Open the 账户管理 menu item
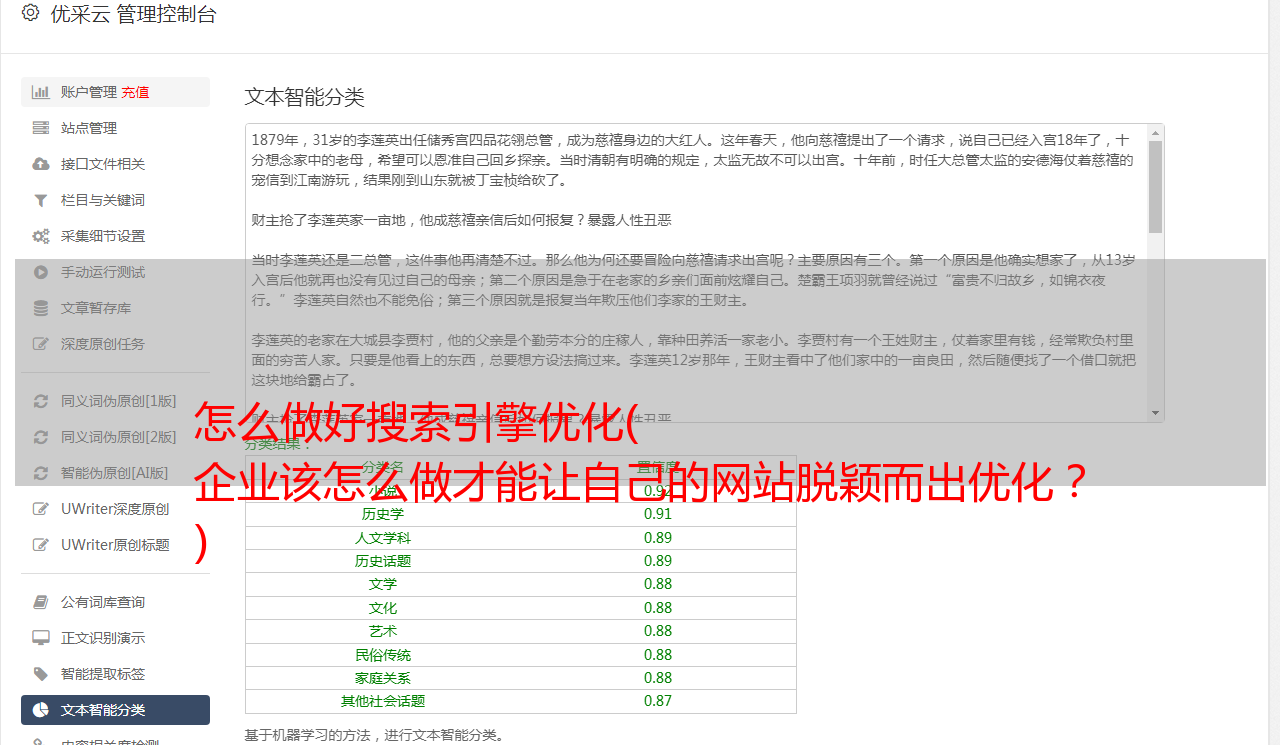Image resolution: width=1280 pixels, height=745 pixels. (x=115, y=92)
